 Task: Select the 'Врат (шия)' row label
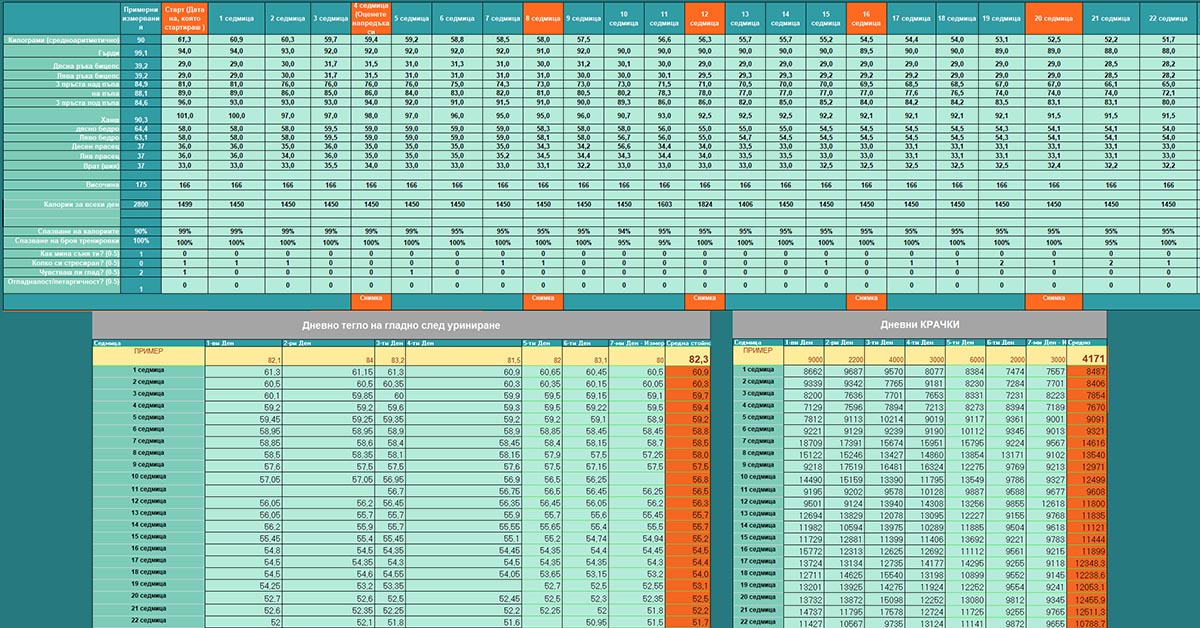(60, 164)
